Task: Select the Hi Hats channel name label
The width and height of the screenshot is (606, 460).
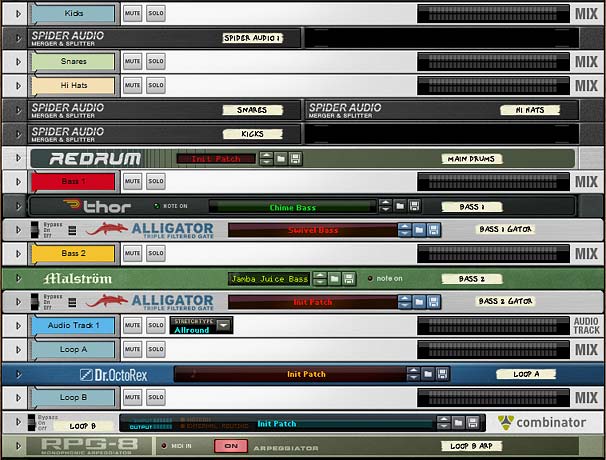Action: tap(73, 85)
